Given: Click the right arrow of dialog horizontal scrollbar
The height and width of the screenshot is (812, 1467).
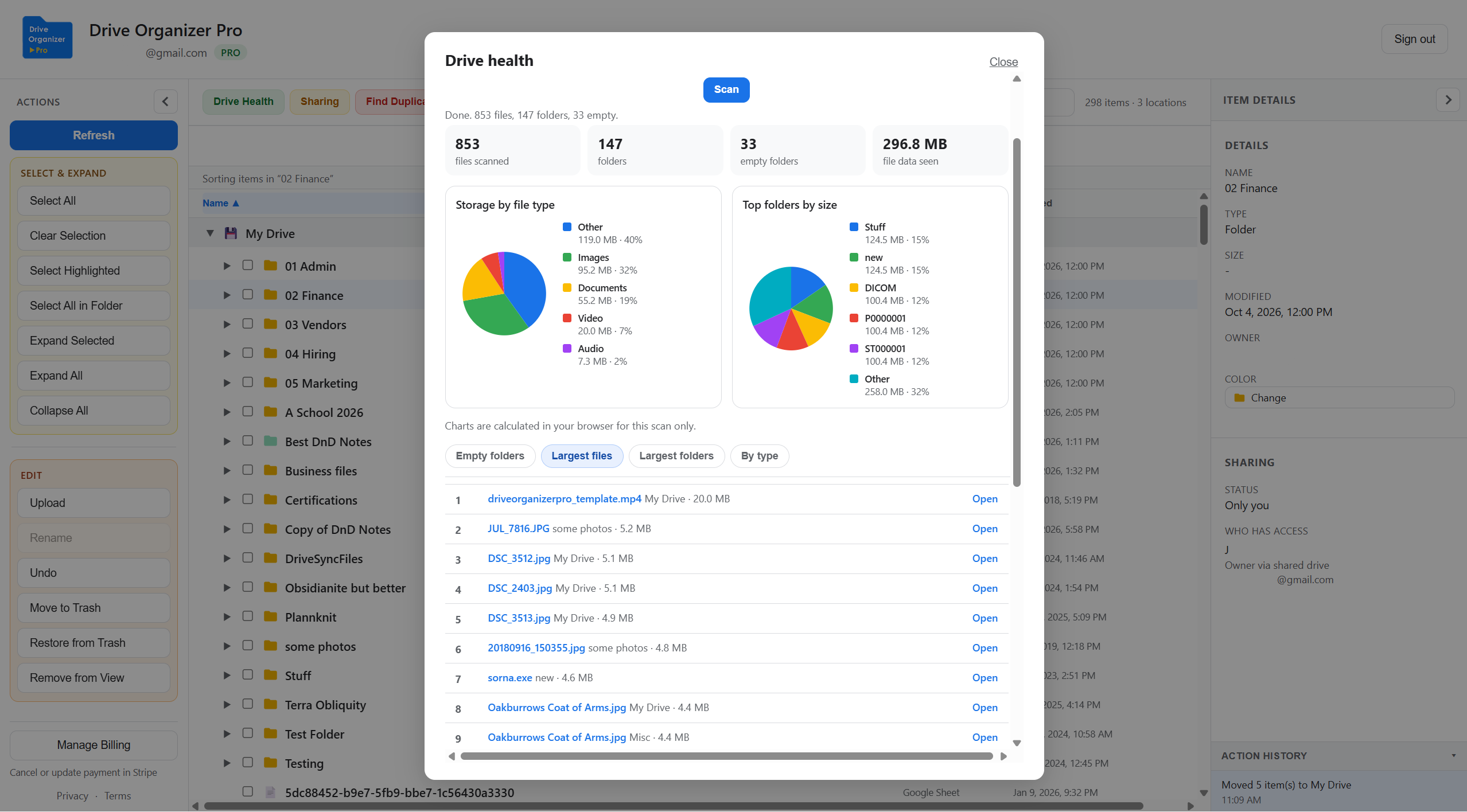Looking at the screenshot, I should point(1003,756).
